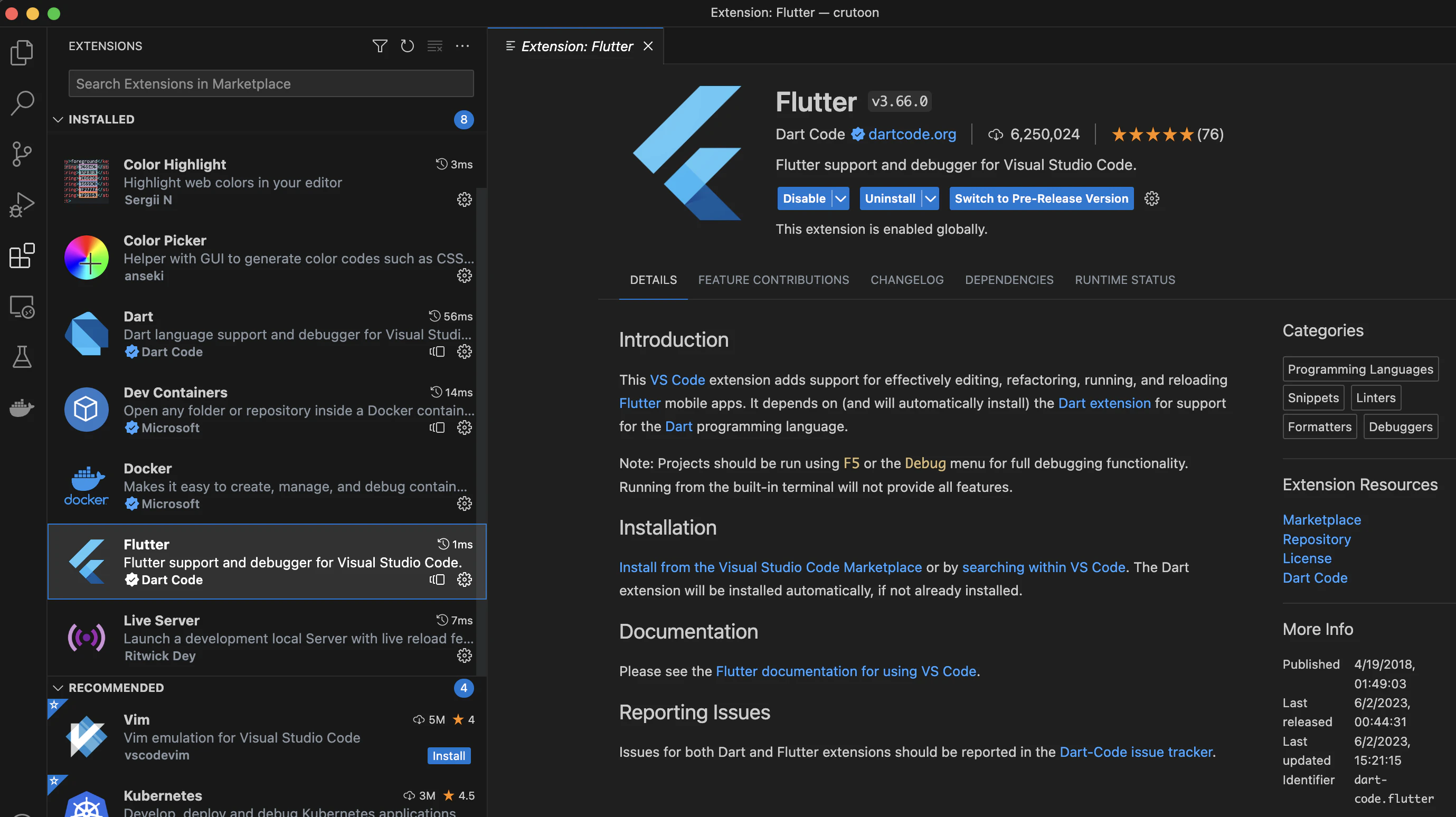Switch to the FEATURE CONTRIBUTIONS tab
This screenshot has height=817, width=1456.
(x=773, y=280)
